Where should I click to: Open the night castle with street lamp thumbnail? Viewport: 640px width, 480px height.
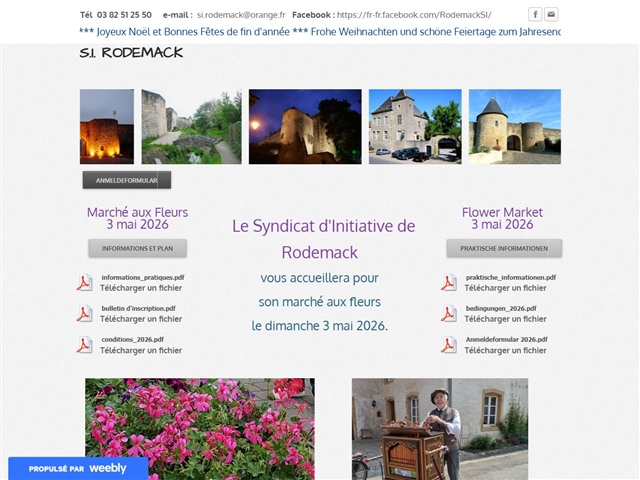(x=305, y=127)
